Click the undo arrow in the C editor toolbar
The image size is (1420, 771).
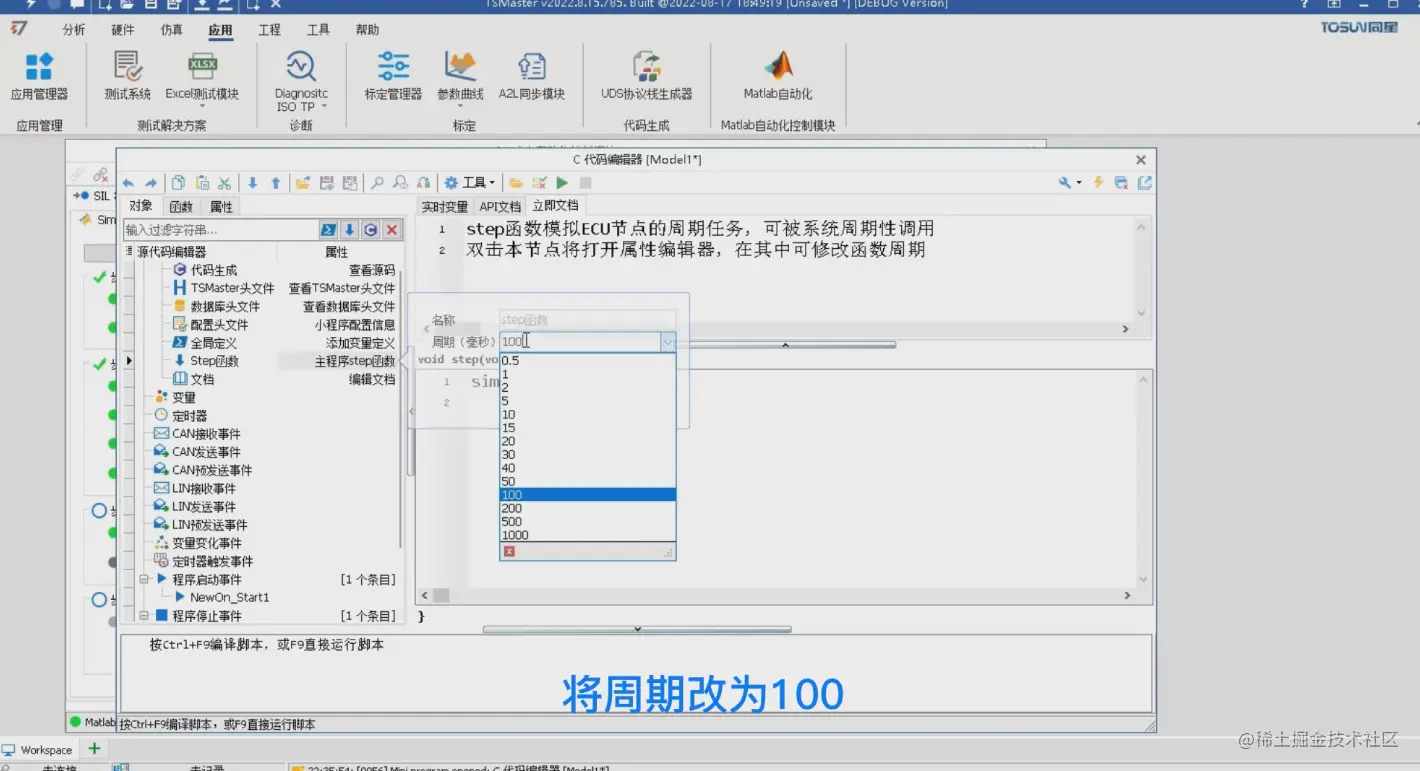pos(128,183)
